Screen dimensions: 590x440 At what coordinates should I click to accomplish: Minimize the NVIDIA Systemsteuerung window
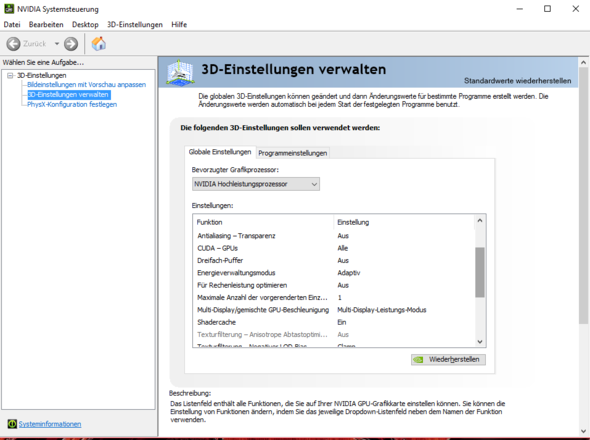[x=520, y=9]
